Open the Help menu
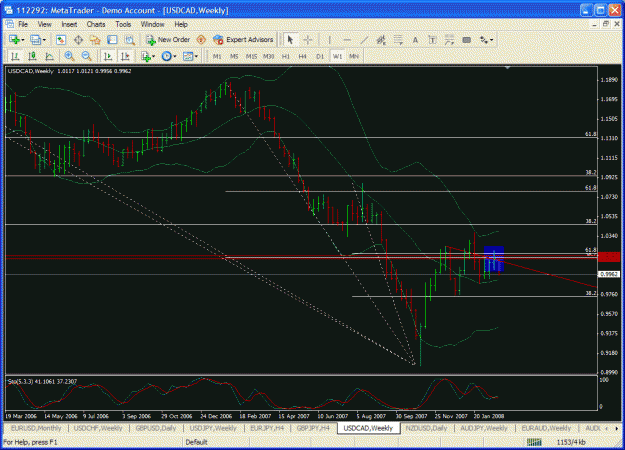 [x=181, y=25]
